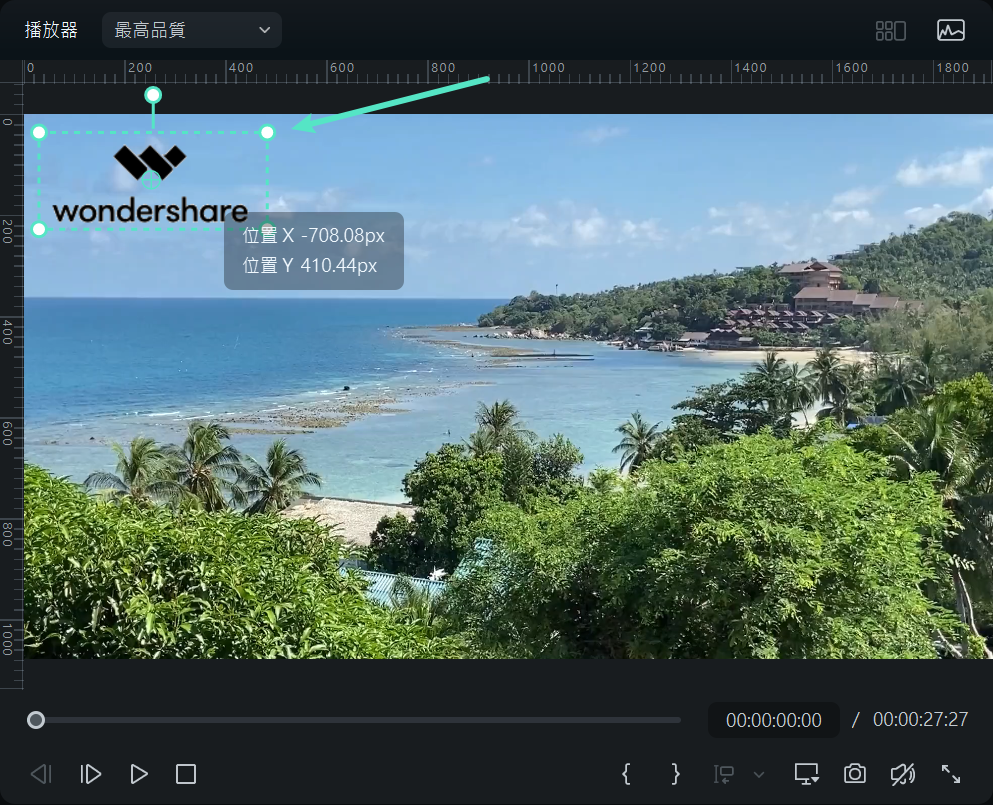Select the 播放器 menu label
993x805 pixels.
(50, 30)
